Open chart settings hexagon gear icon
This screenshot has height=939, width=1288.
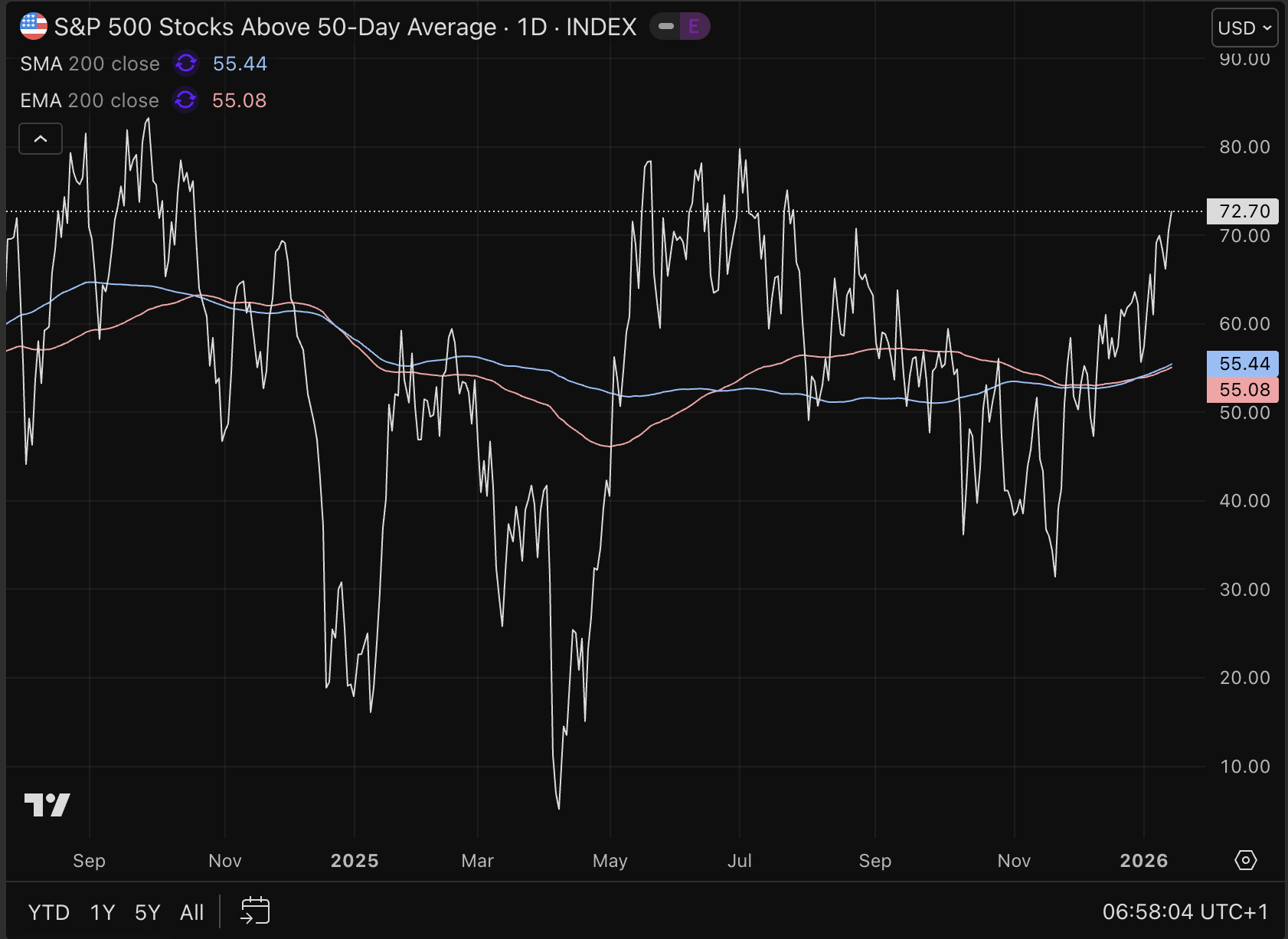[x=1245, y=860]
